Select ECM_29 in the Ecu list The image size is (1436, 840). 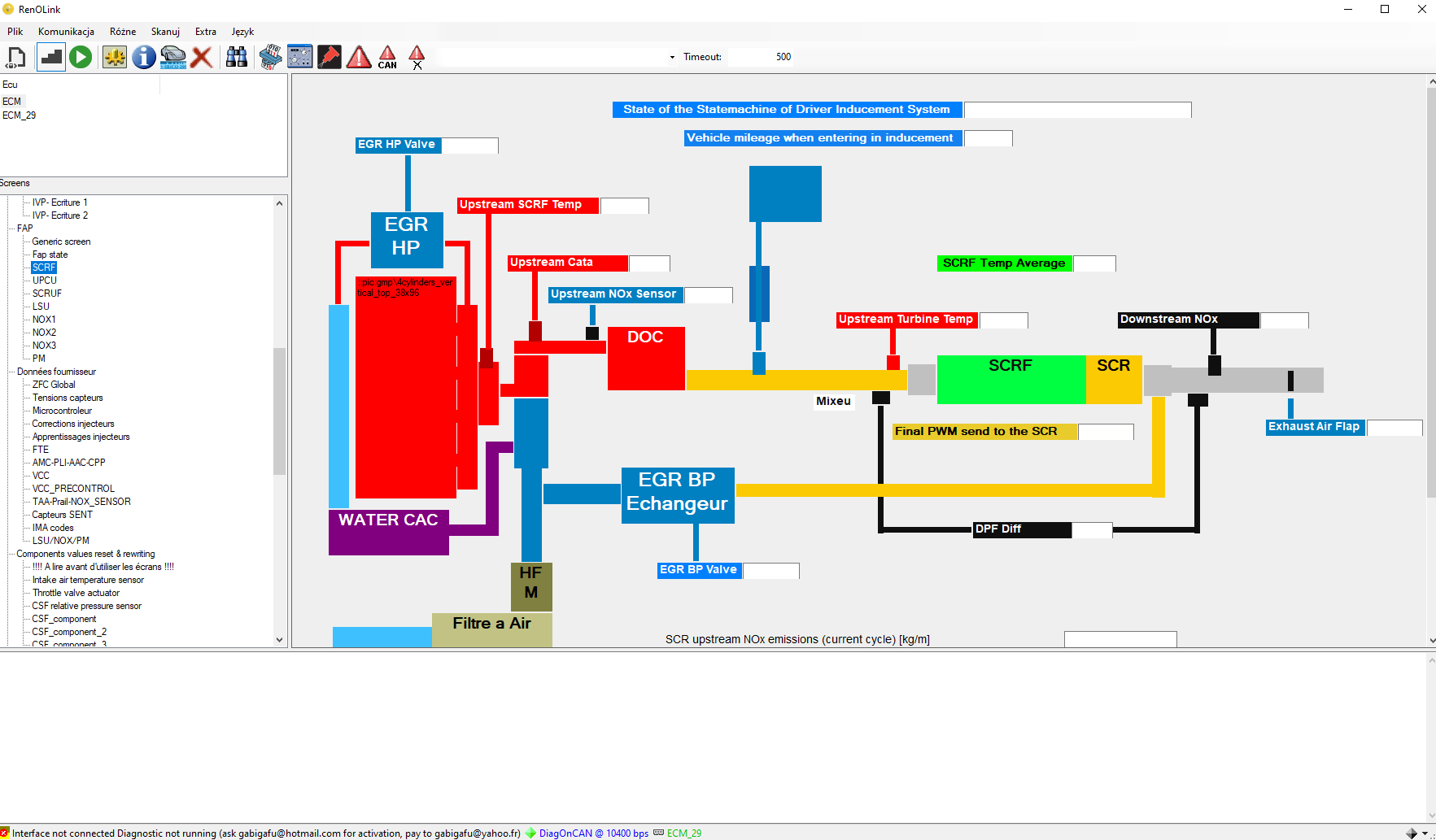click(20, 115)
